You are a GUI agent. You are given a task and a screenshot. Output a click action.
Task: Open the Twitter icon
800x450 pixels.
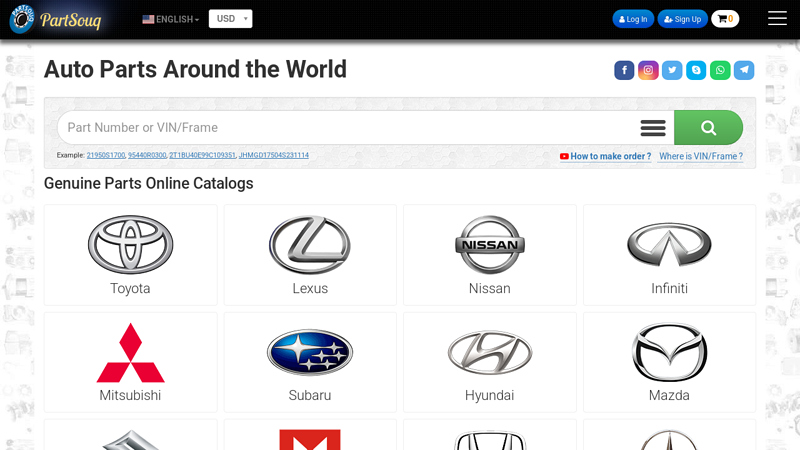[x=672, y=70]
